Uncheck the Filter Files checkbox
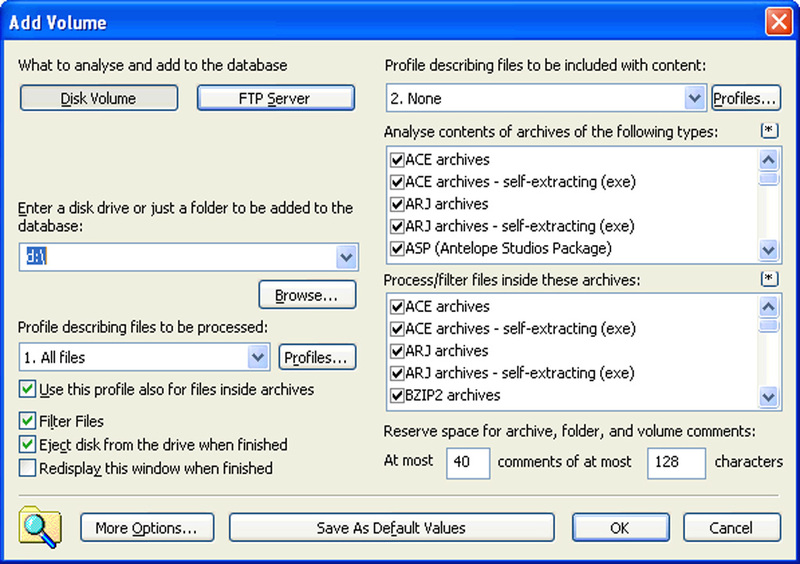The image size is (800, 564). point(28,421)
